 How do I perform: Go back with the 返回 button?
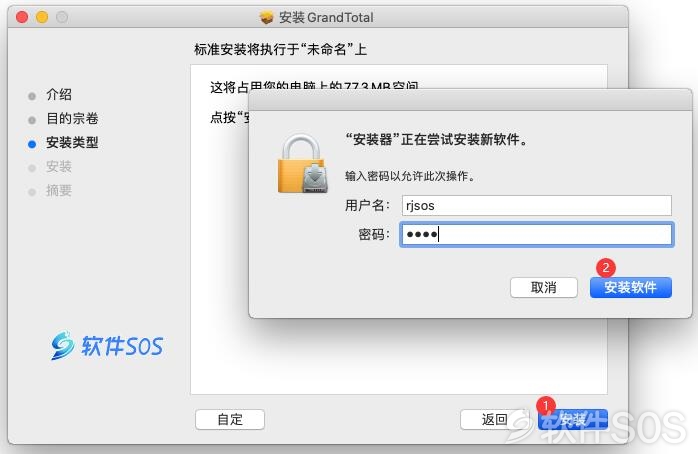coord(494,419)
